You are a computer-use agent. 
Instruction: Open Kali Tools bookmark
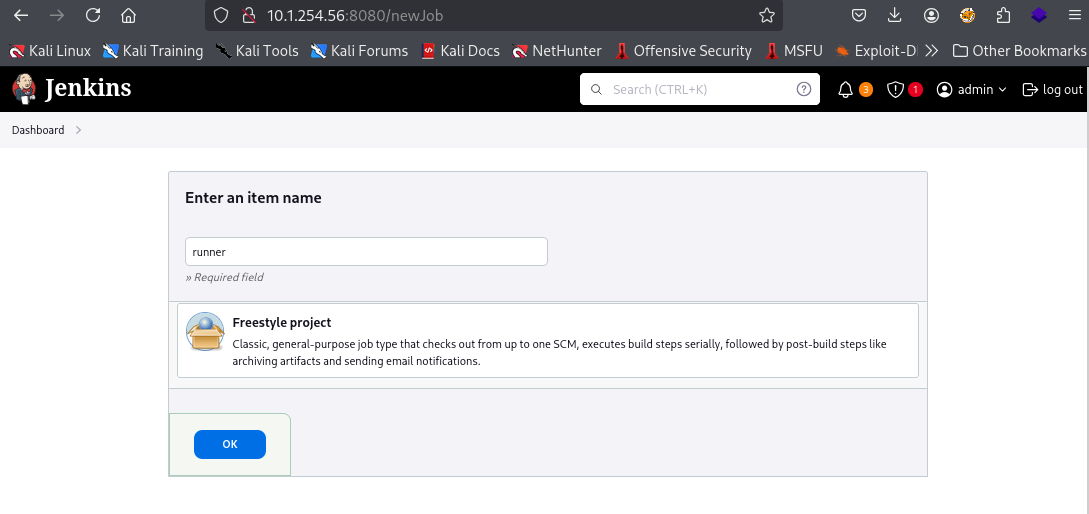(x=257, y=51)
